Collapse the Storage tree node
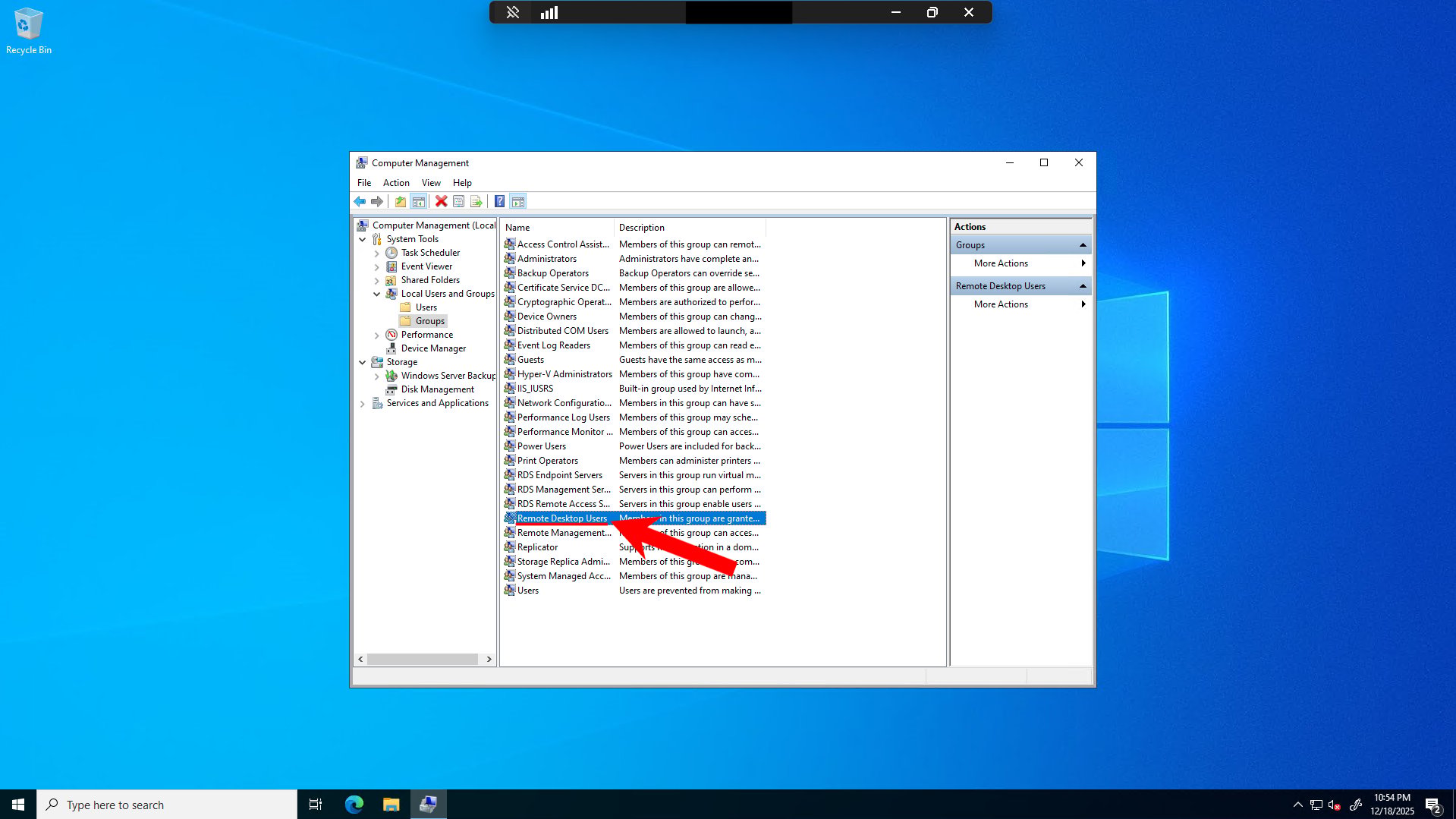1456x819 pixels. click(363, 362)
